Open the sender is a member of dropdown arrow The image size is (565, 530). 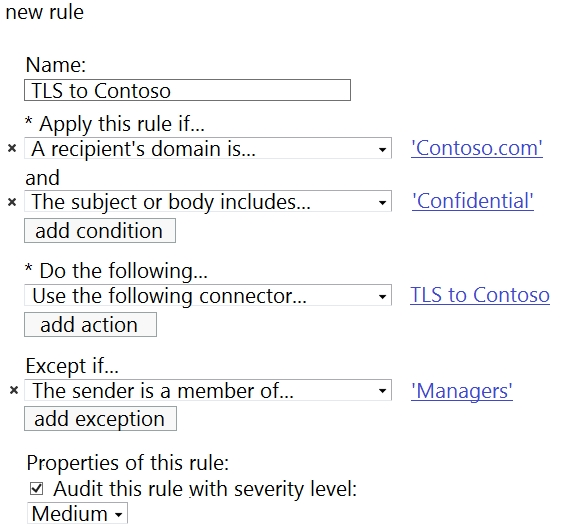(x=382, y=391)
